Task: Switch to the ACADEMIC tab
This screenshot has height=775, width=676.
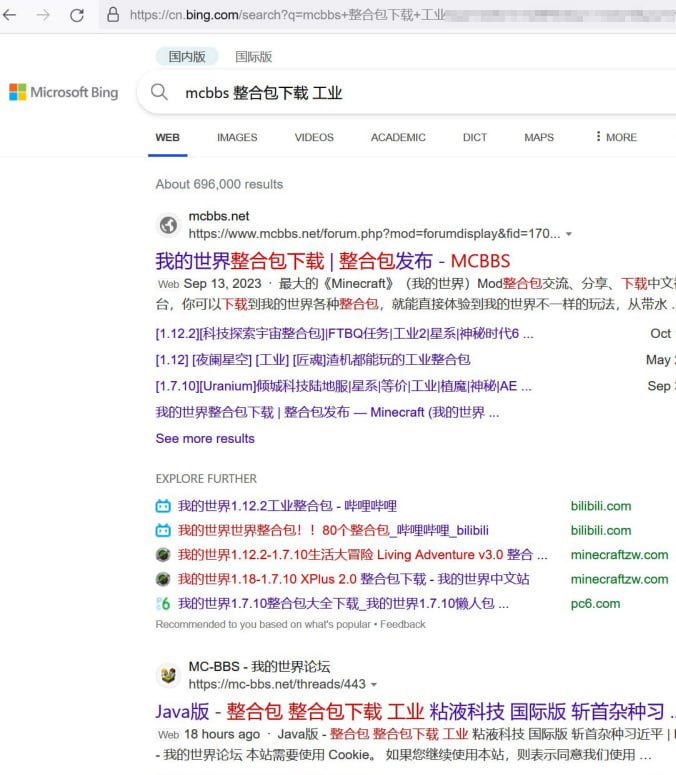Action: point(398,137)
